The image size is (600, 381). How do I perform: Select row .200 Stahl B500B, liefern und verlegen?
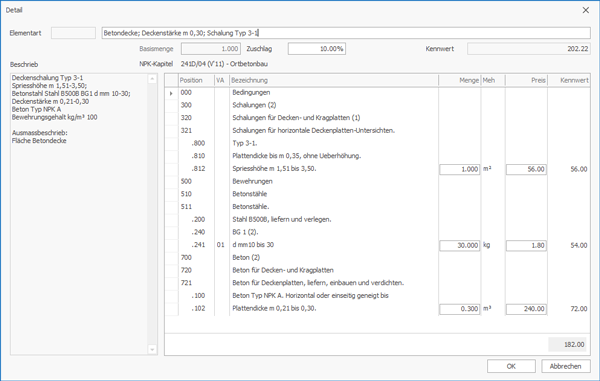pyautogui.click(x=377, y=220)
